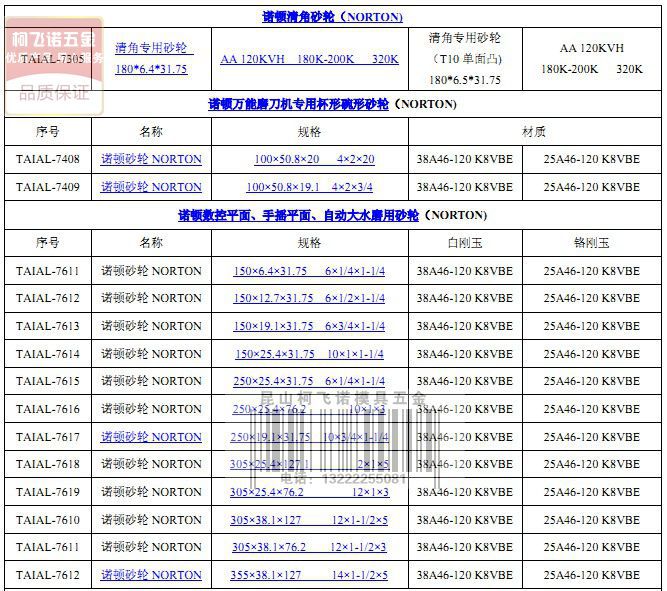This screenshot has width=667, height=591.
Task: Select the TAIAL-7408 cell
Action: 48,159
